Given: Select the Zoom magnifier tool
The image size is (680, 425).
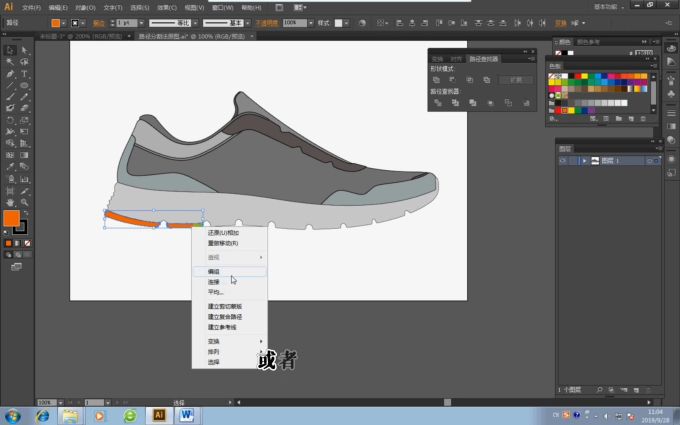Looking at the screenshot, I should click(24, 203).
